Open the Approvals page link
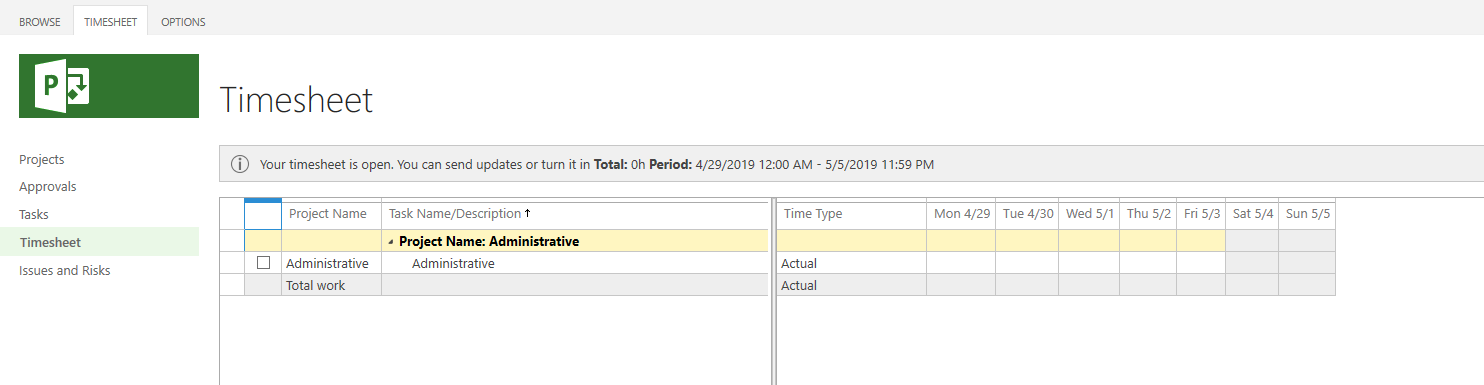 click(x=48, y=186)
